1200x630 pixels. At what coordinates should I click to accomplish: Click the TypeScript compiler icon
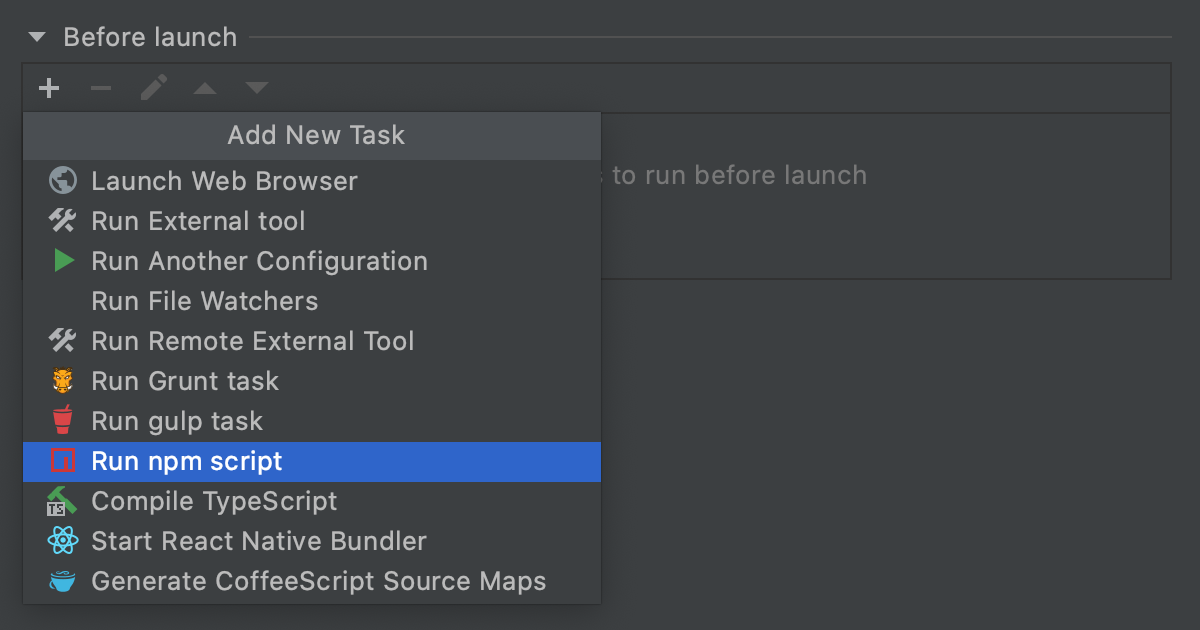pyautogui.click(x=62, y=501)
